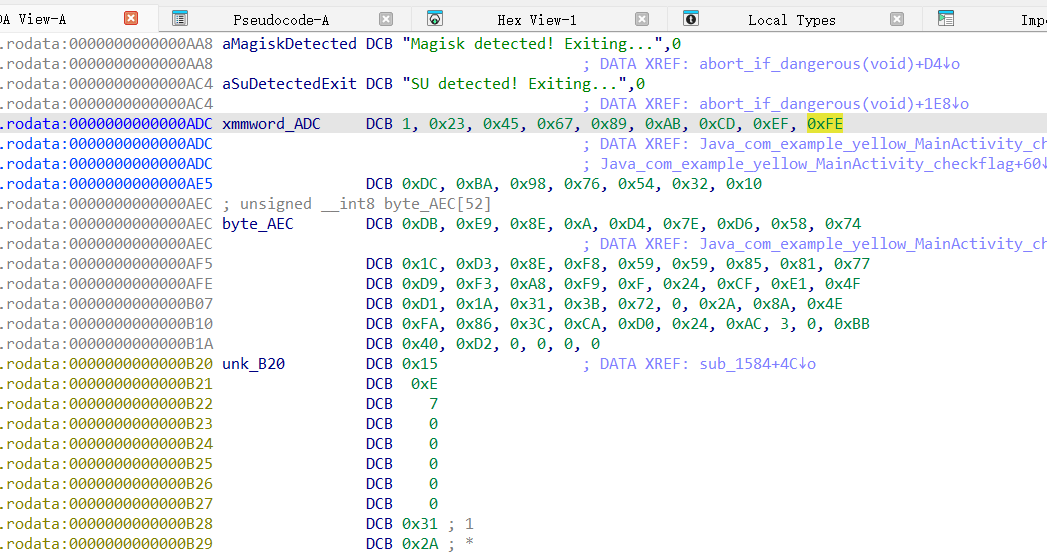
Task: Click address .rodata:0000000000000B1A
Action: click(x=106, y=345)
